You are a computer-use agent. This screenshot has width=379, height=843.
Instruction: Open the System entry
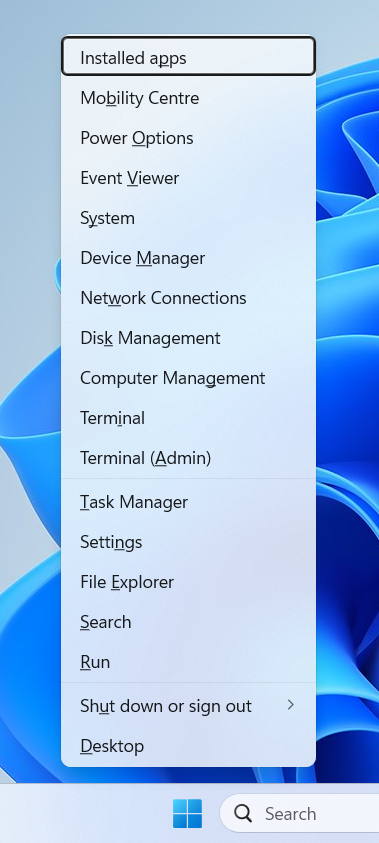pos(188,218)
